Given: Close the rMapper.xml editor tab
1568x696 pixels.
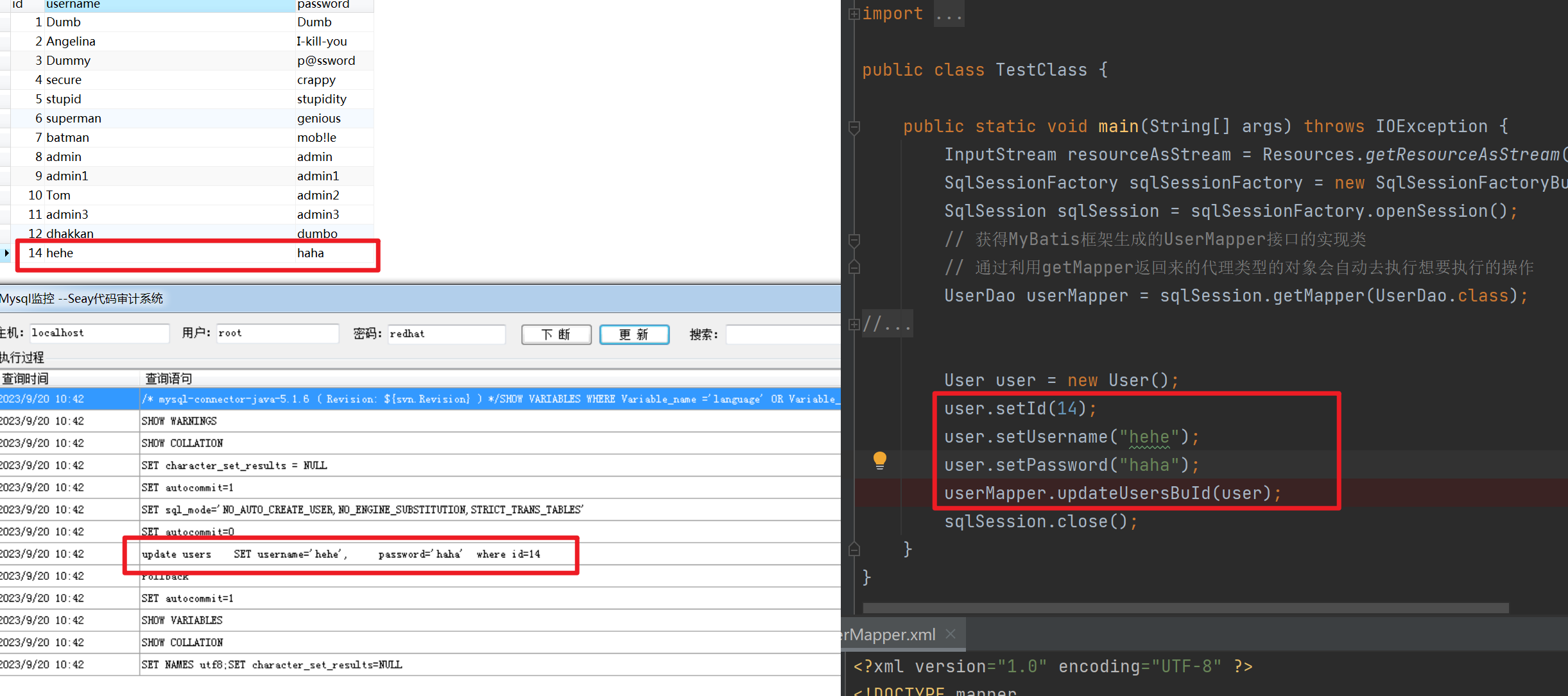Looking at the screenshot, I should pos(951,634).
